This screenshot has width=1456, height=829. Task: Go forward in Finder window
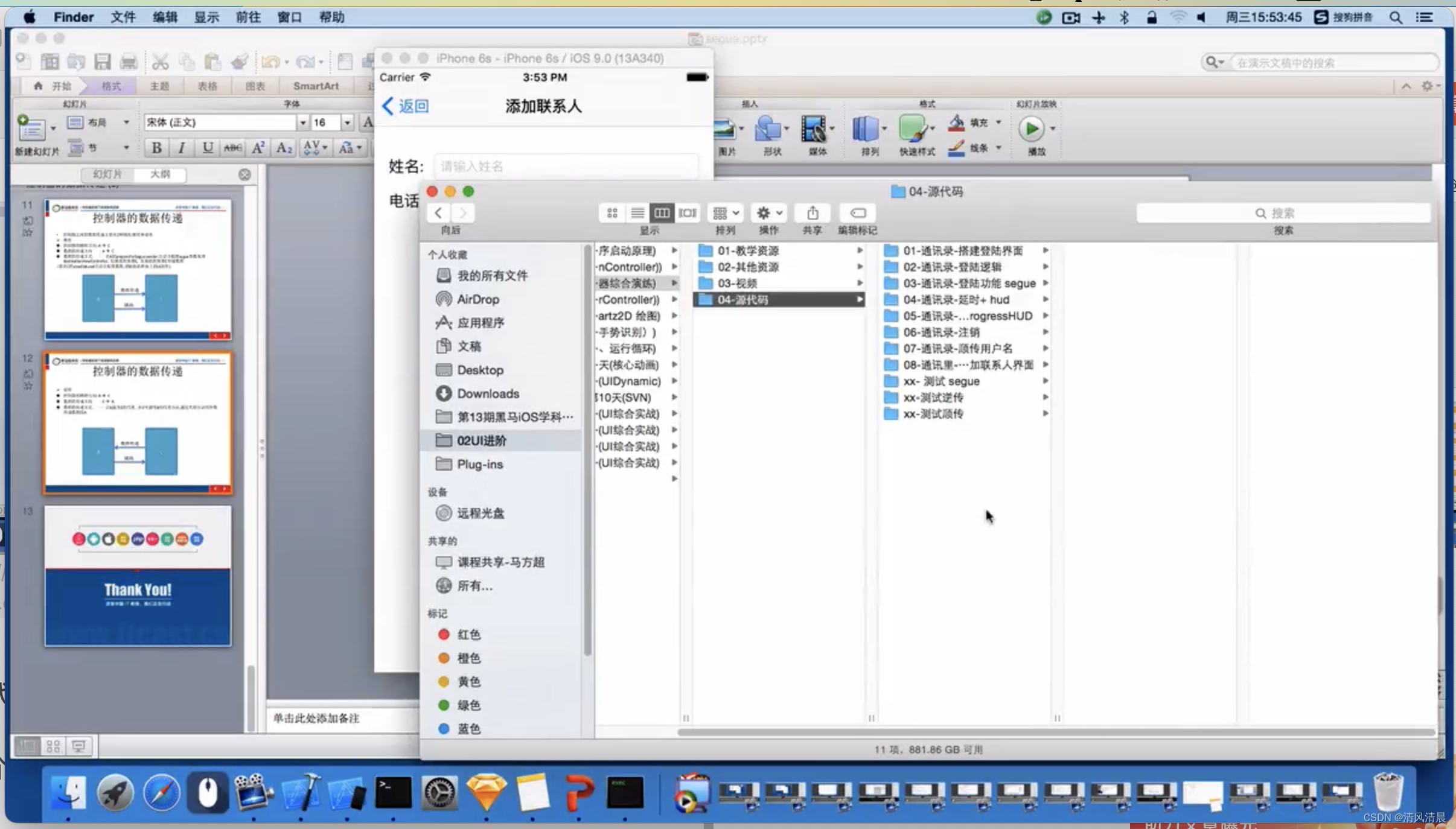(x=463, y=213)
